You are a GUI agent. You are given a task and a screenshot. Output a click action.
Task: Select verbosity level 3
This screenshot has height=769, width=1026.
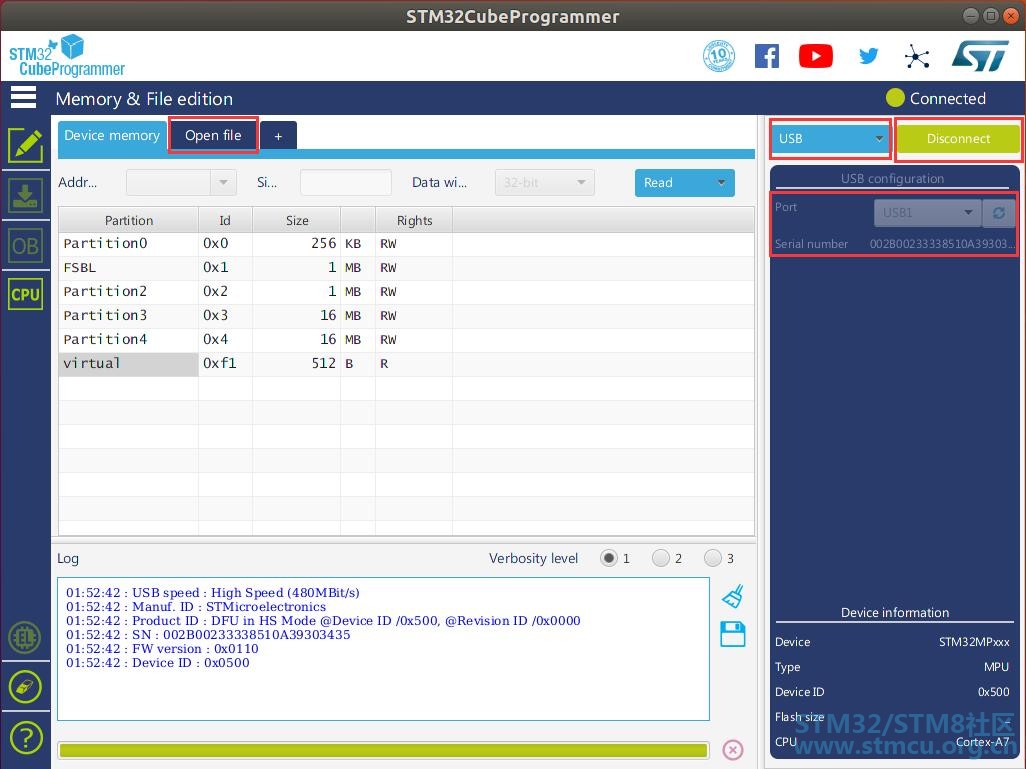click(713, 558)
